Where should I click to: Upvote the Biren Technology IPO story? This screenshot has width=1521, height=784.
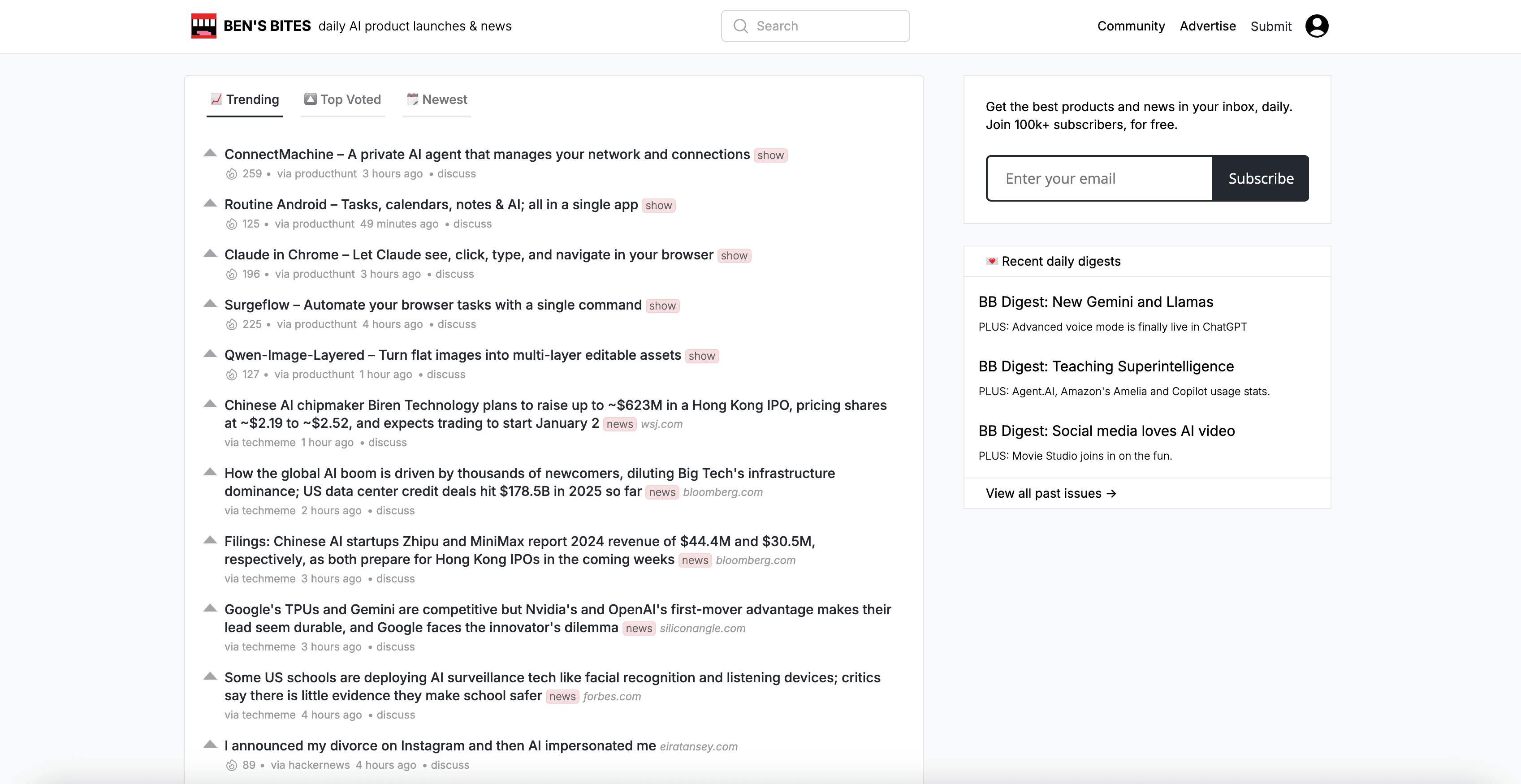click(x=210, y=404)
